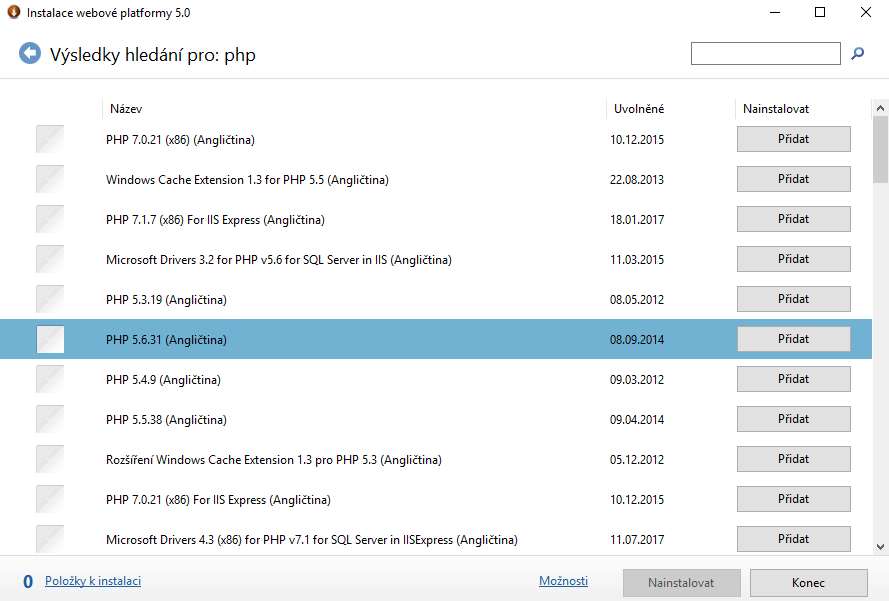Add PHP 5.4.9 with Přidat
Screen dimensions: 889x601
click(794, 379)
